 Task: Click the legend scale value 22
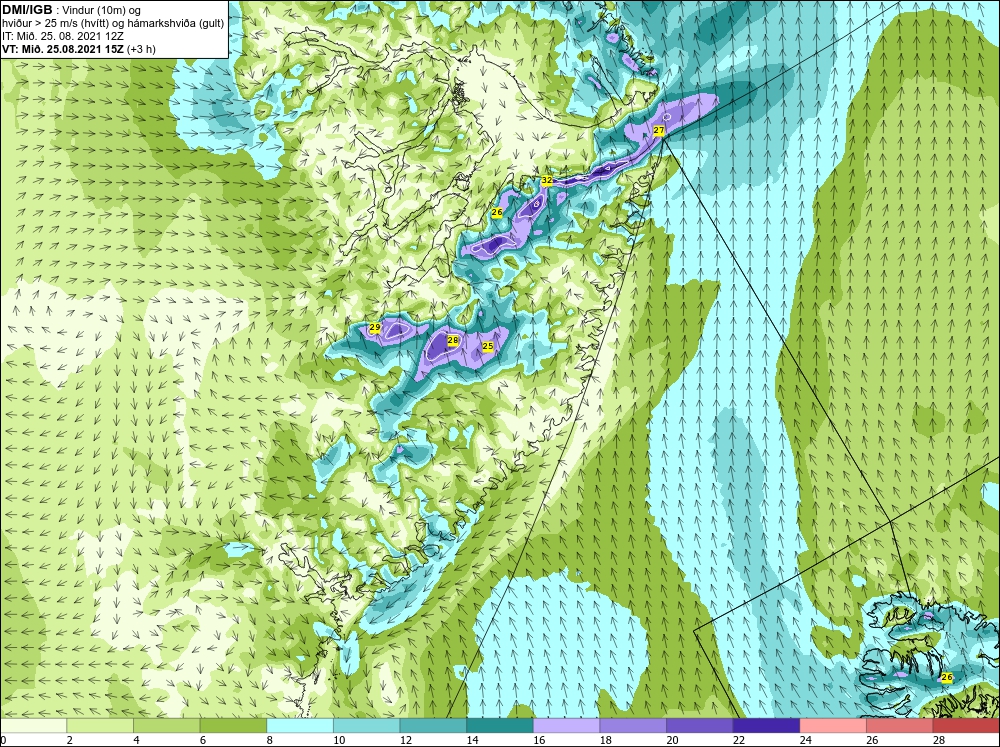point(739,740)
